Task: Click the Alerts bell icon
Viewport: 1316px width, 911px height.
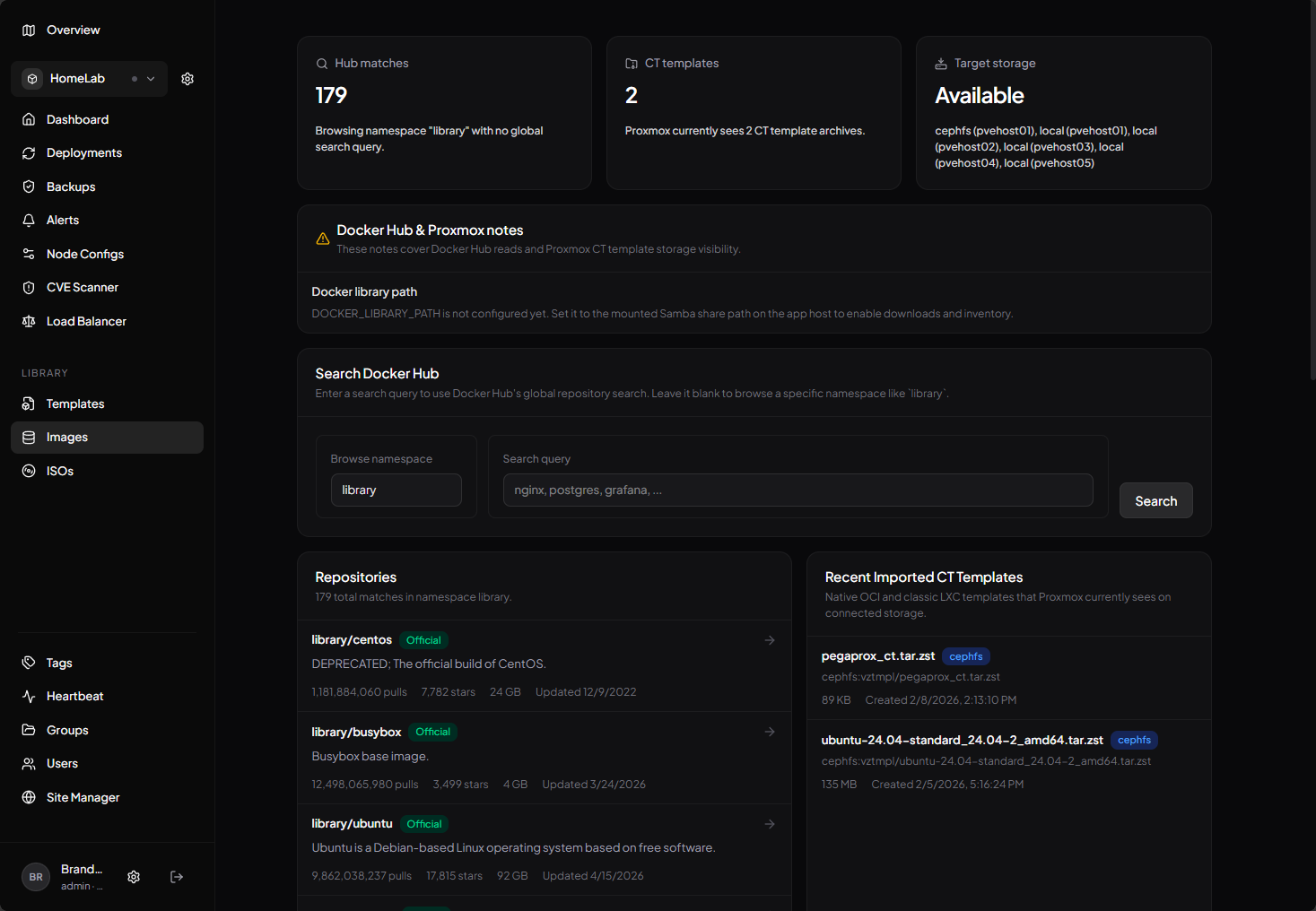Action: (29, 221)
